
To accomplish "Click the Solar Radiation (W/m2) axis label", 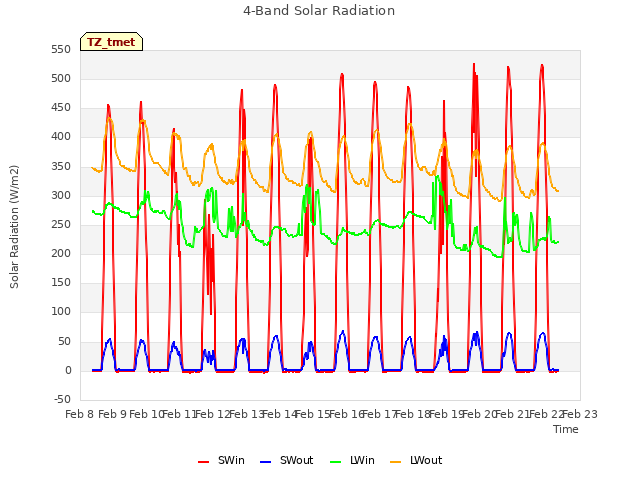I will tap(14, 227).
